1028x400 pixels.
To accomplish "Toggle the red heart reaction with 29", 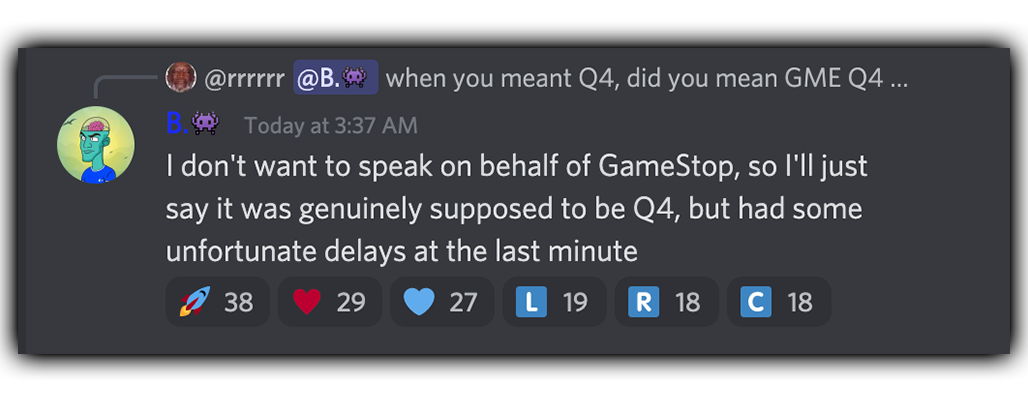I will point(330,302).
